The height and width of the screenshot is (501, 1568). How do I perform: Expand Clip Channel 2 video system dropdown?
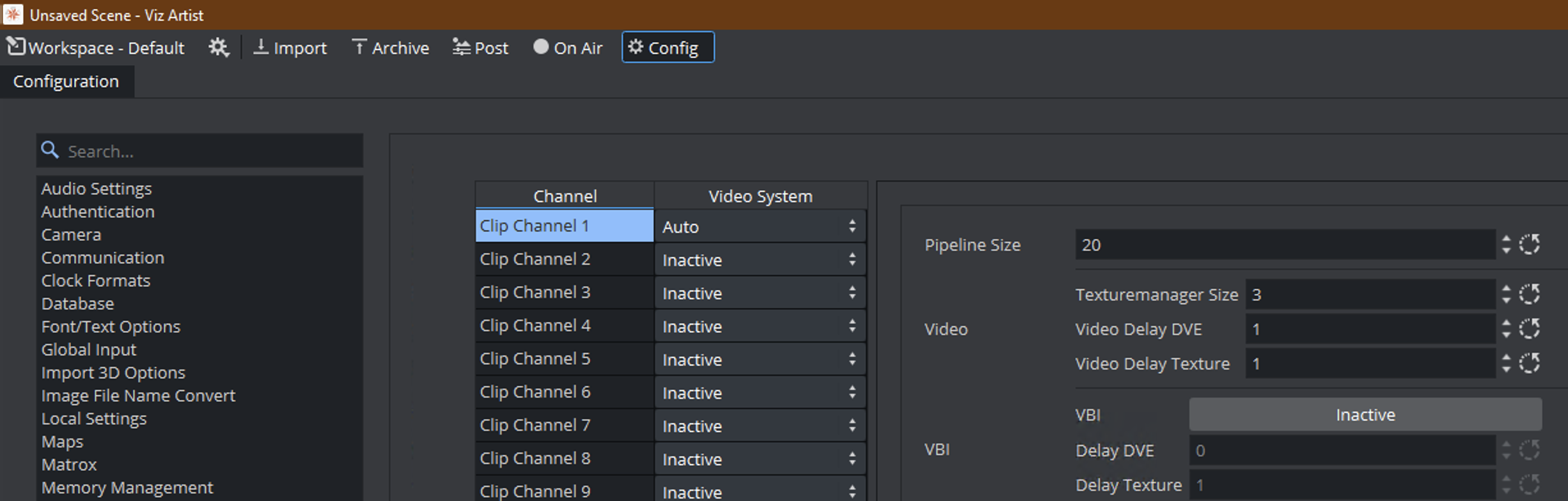(759, 259)
